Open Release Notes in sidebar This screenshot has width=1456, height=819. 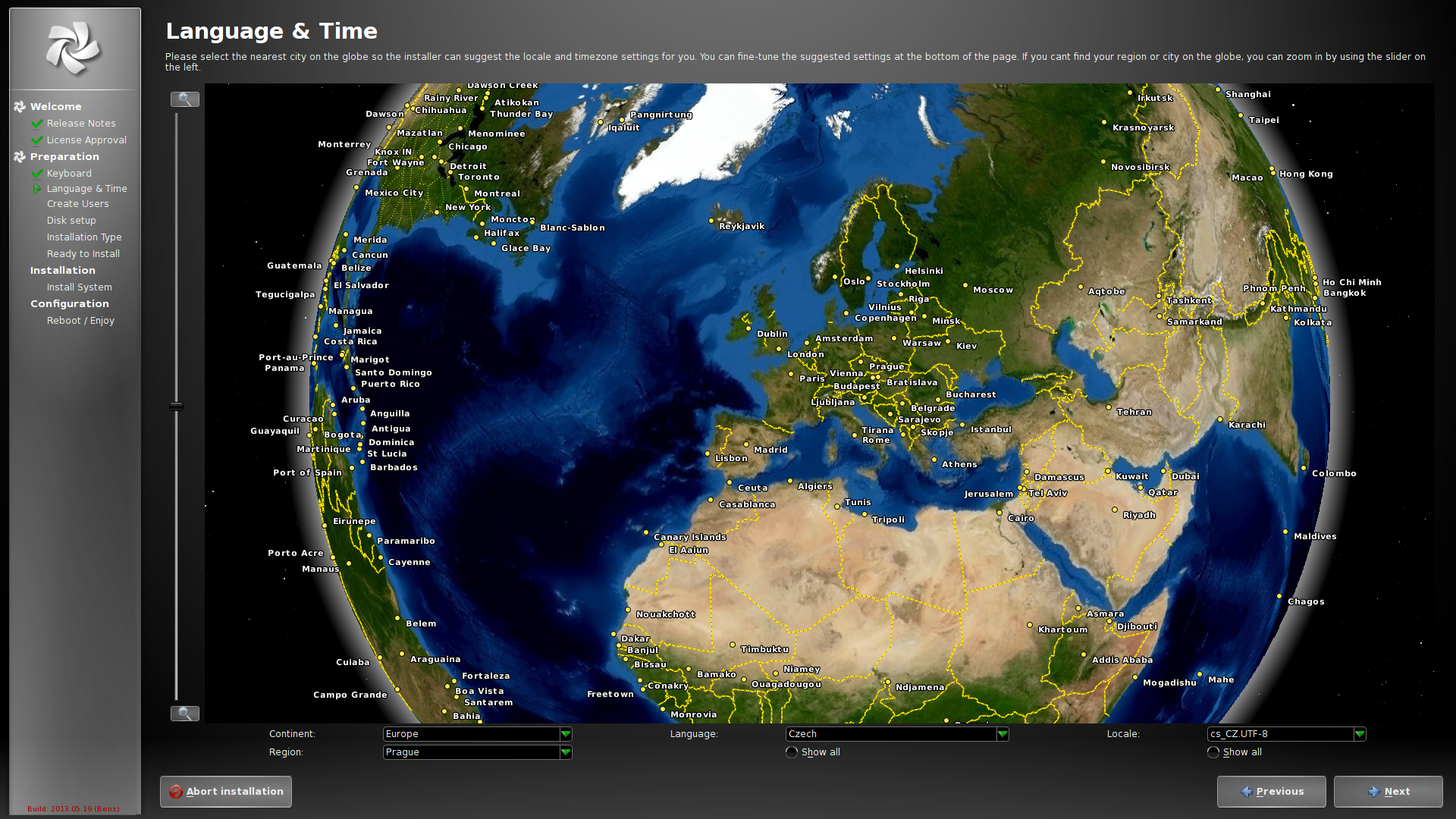[81, 124]
